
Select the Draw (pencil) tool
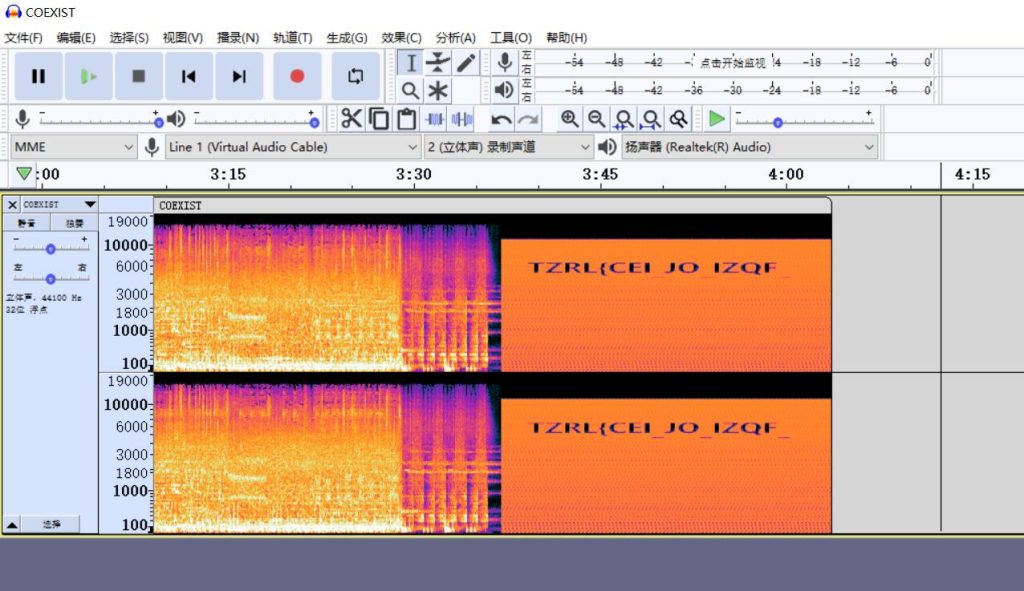coord(466,63)
